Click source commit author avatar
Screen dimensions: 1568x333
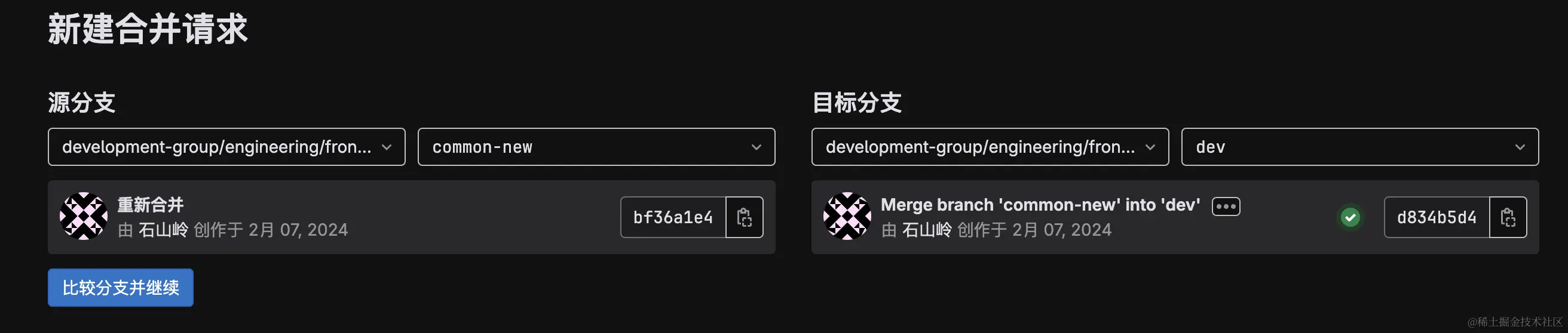(84, 216)
